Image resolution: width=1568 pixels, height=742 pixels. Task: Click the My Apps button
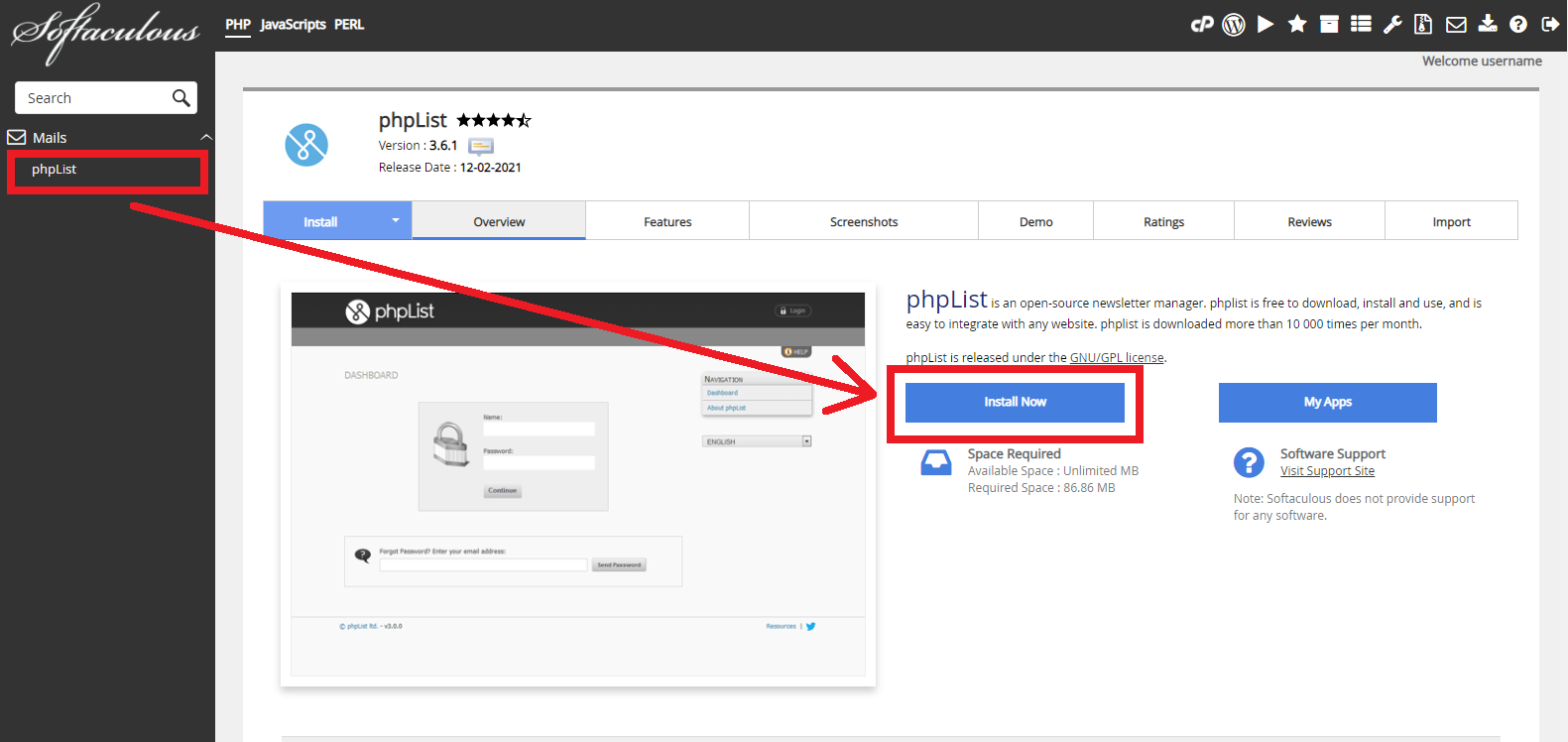(1328, 402)
